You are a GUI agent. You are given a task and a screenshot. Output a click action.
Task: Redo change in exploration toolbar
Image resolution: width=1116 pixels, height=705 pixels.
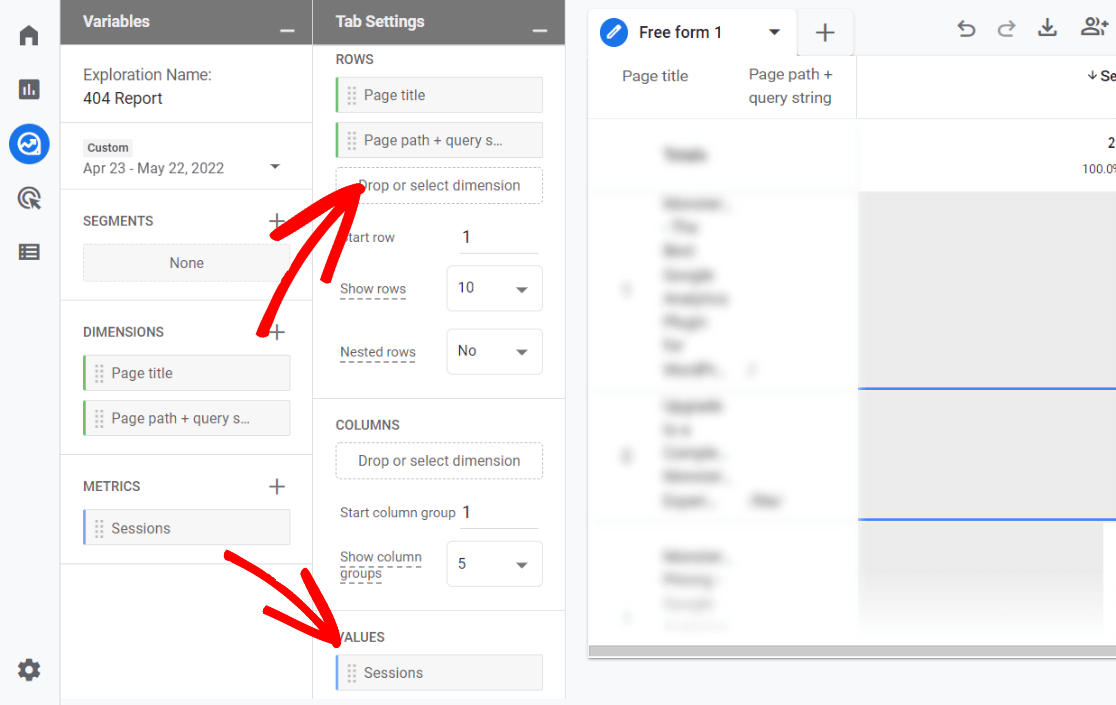pos(1006,29)
